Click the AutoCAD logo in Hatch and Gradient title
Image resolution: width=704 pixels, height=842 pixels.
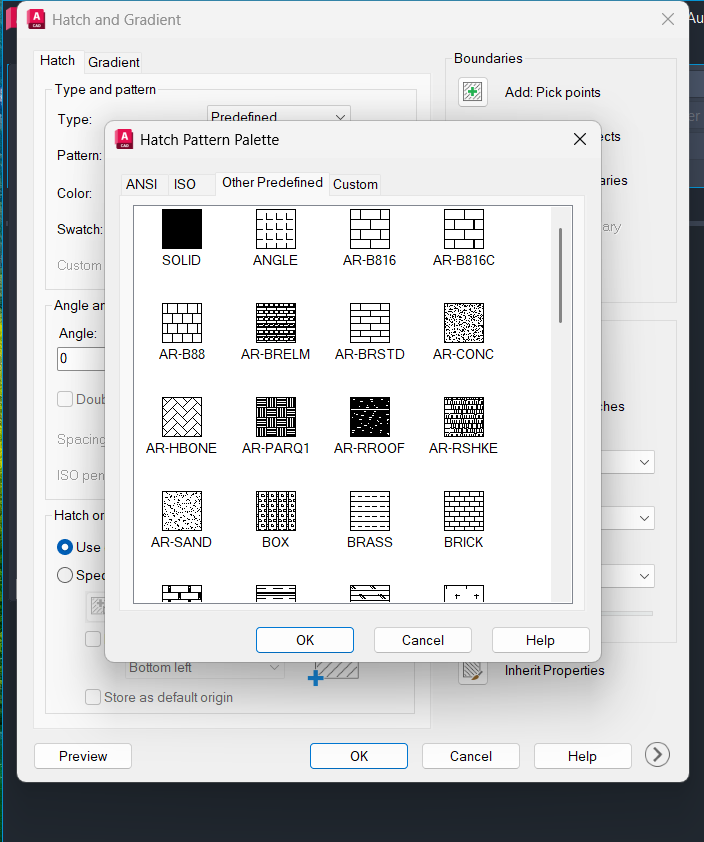(36, 19)
